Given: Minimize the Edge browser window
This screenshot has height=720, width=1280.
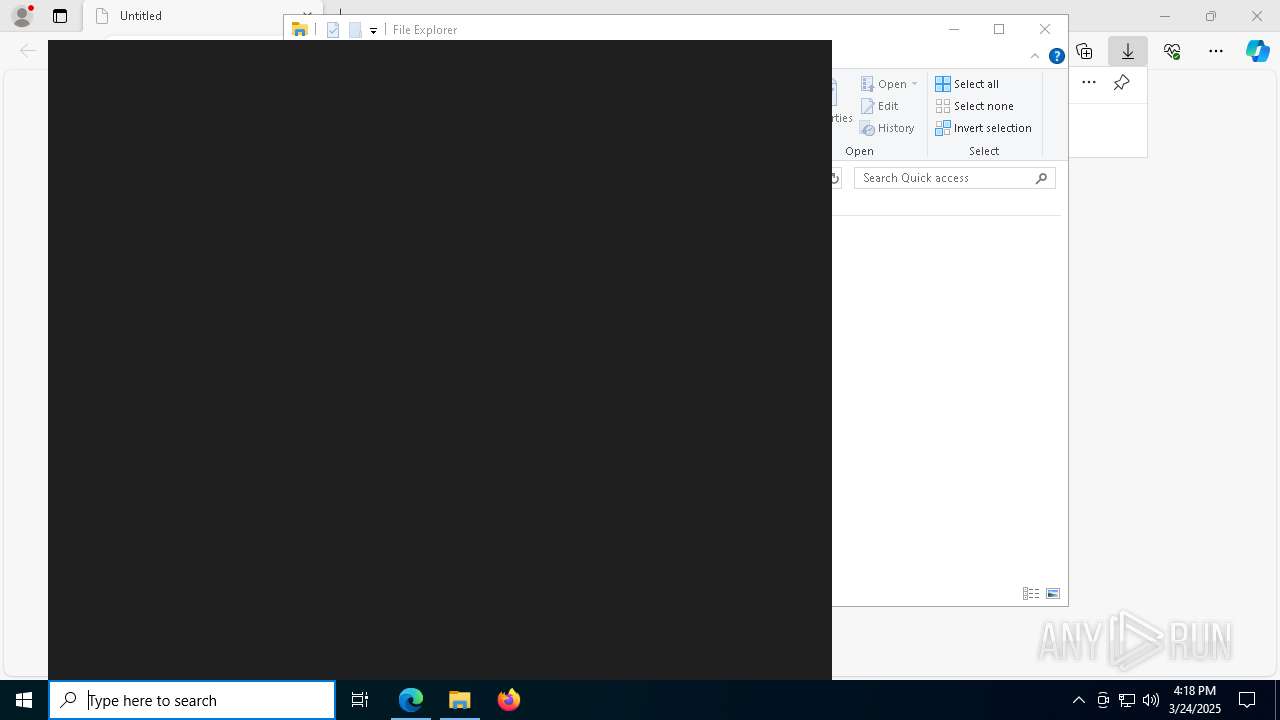Looking at the screenshot, I should point(1165,16).
